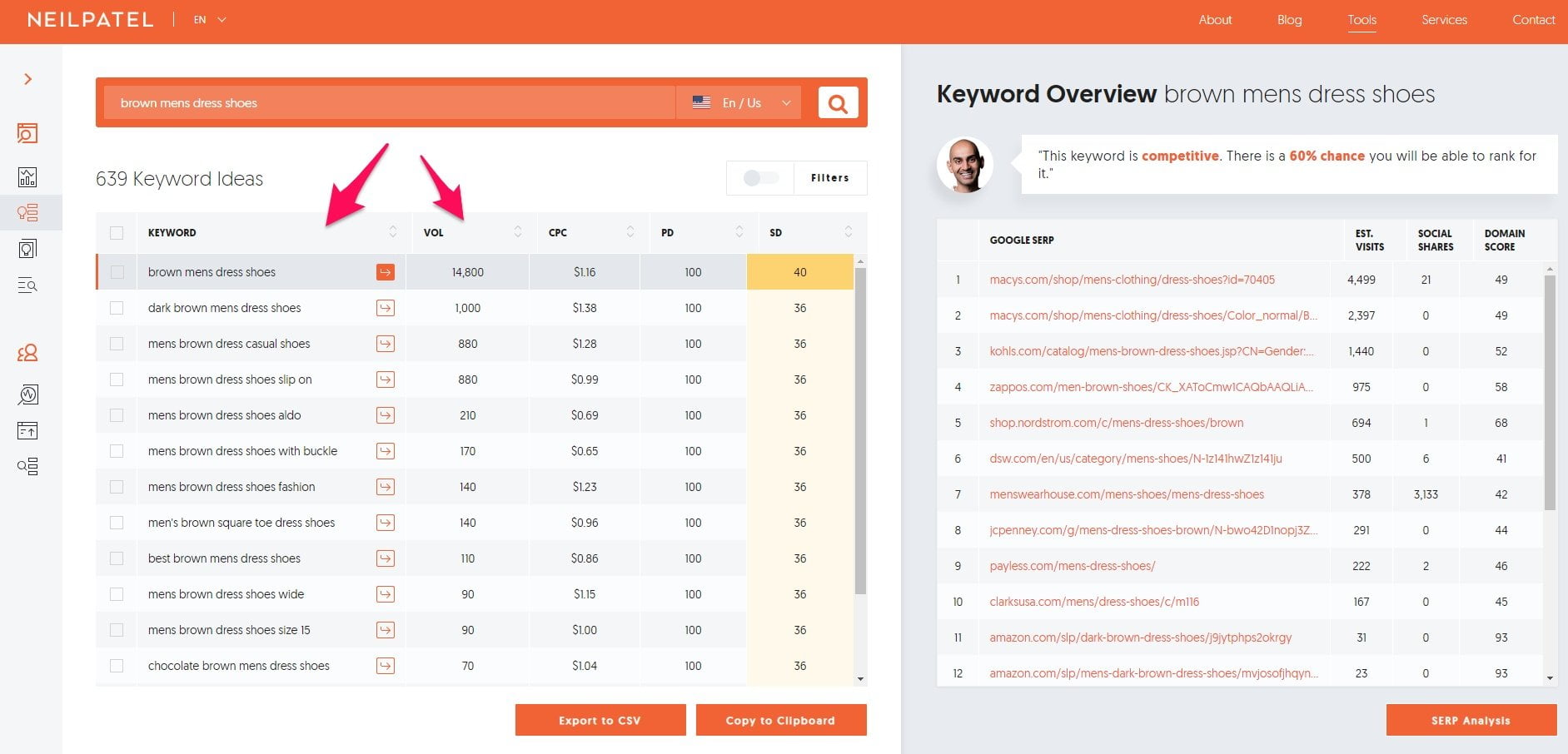Open the En / Us locale dropdown
Viewport: 1568px width, 754px height.
tap(739, 102)
